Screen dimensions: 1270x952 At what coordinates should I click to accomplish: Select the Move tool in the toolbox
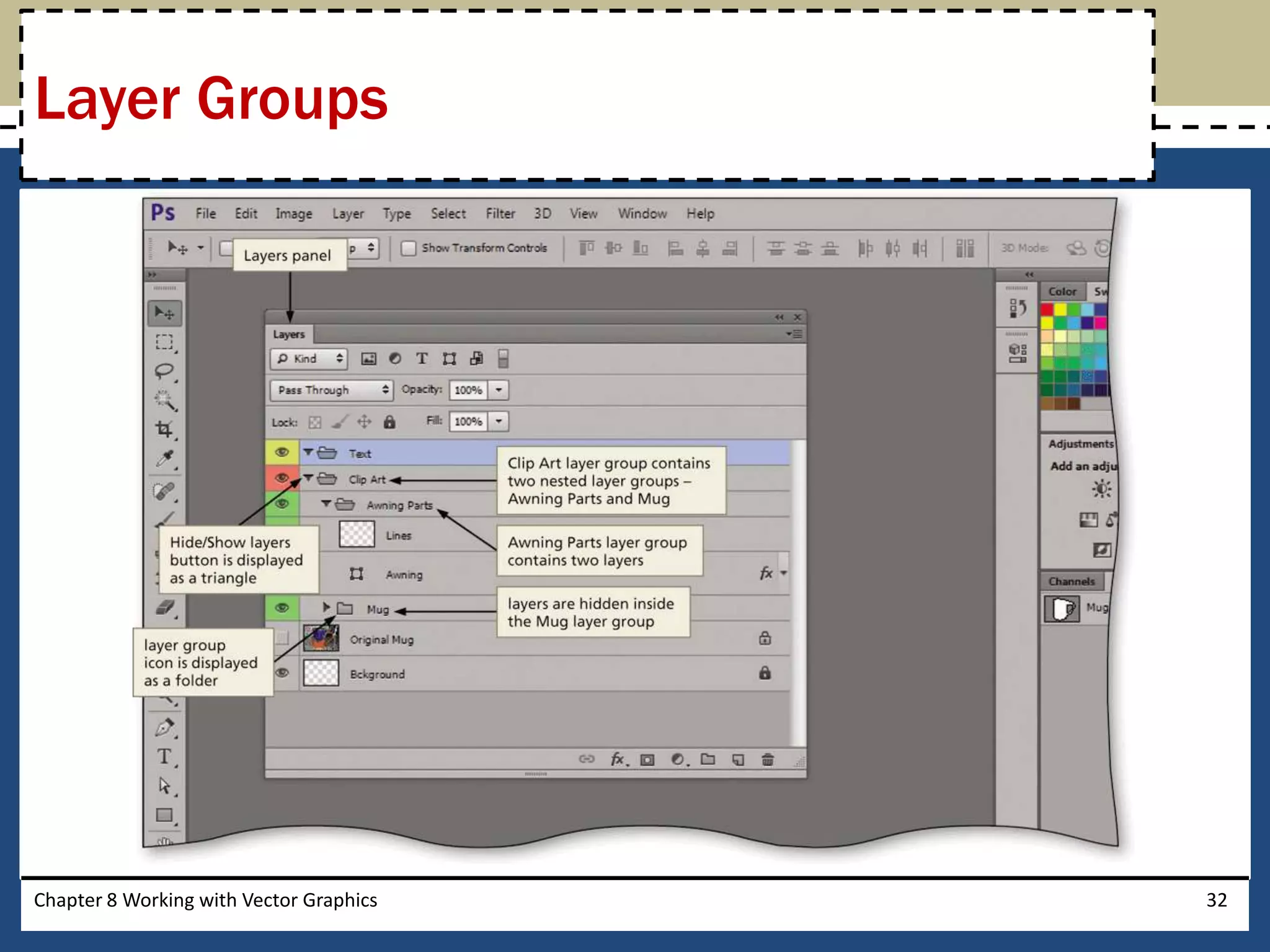[x=164, y=313]
